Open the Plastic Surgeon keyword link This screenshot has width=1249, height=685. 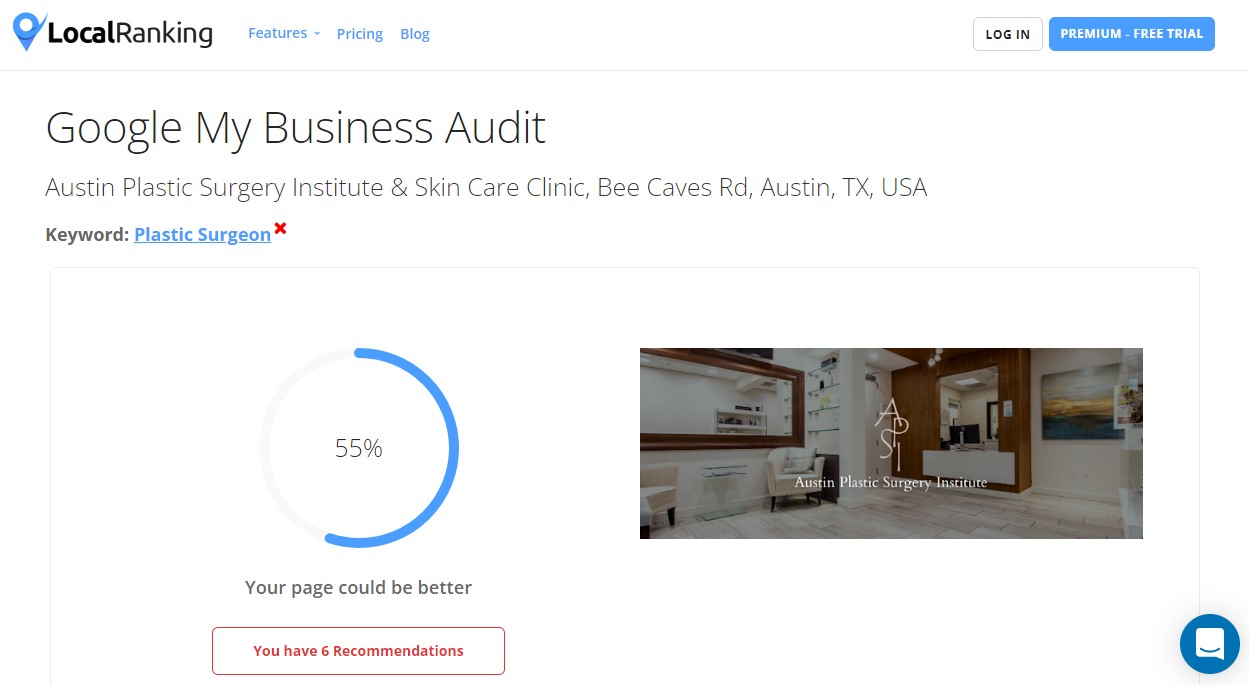[x=202, y=235]
